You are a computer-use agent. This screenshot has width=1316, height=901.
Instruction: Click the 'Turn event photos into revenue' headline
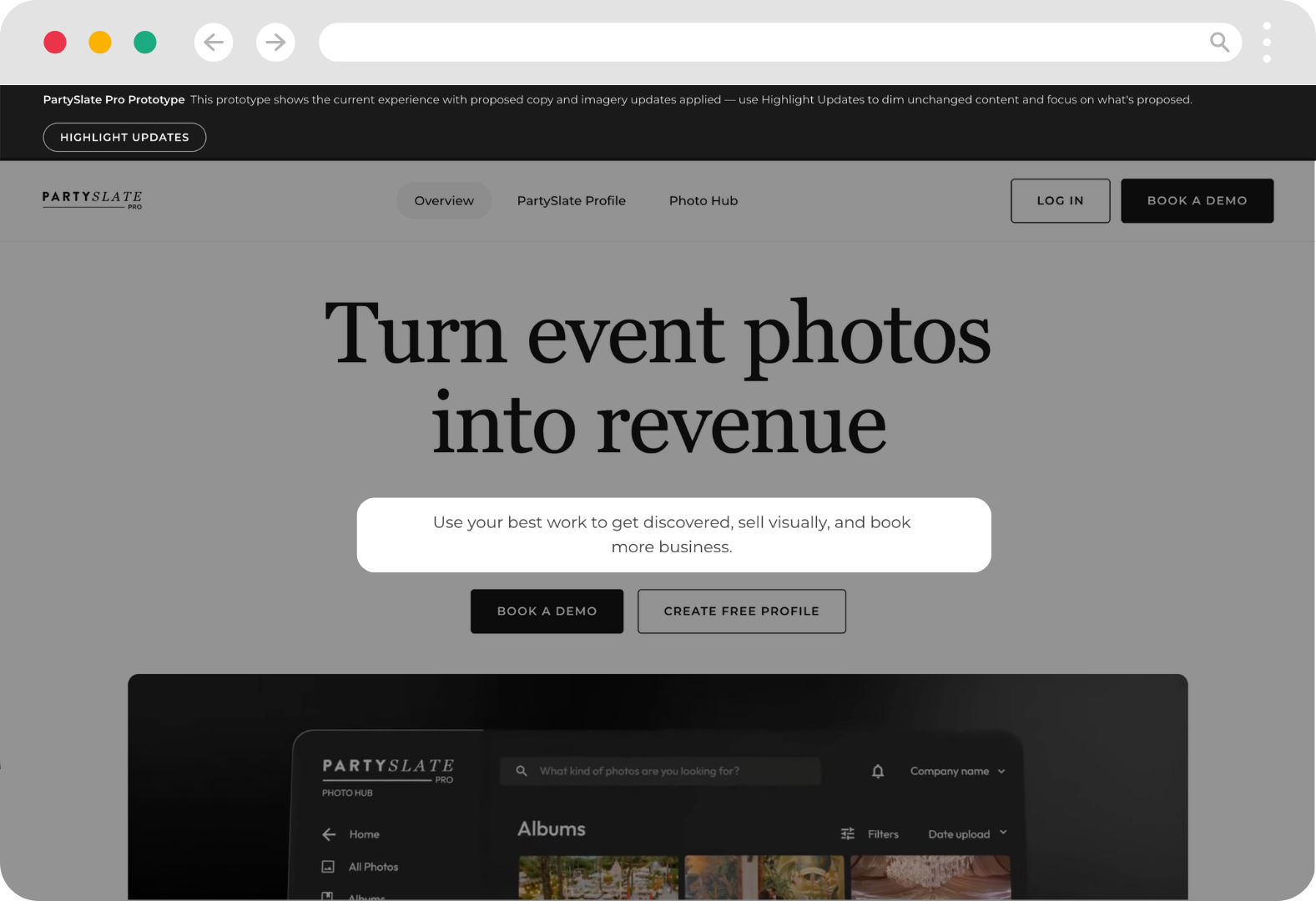[658, 378]
